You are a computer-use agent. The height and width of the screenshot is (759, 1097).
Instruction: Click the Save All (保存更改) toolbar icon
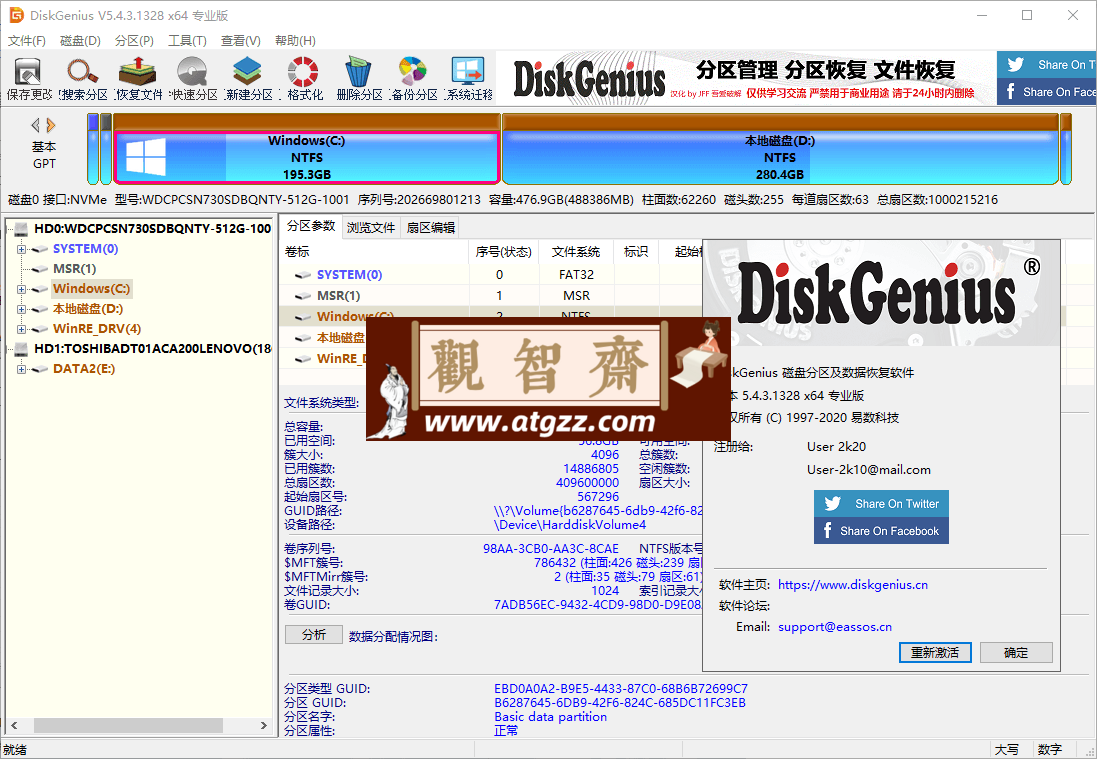[x=29, y=78]
